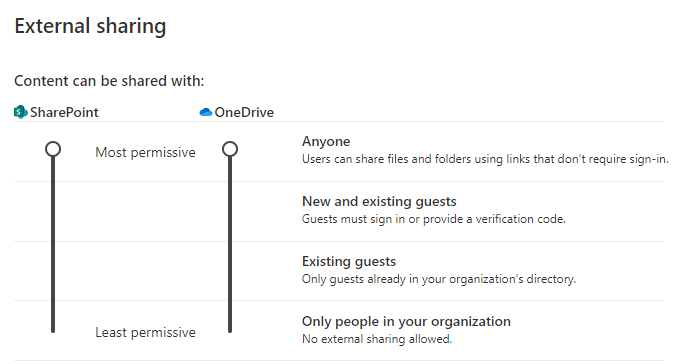Set SharePoint slider to New and existing guests
The width and height of the screenshot is (678, 364).
53,211
